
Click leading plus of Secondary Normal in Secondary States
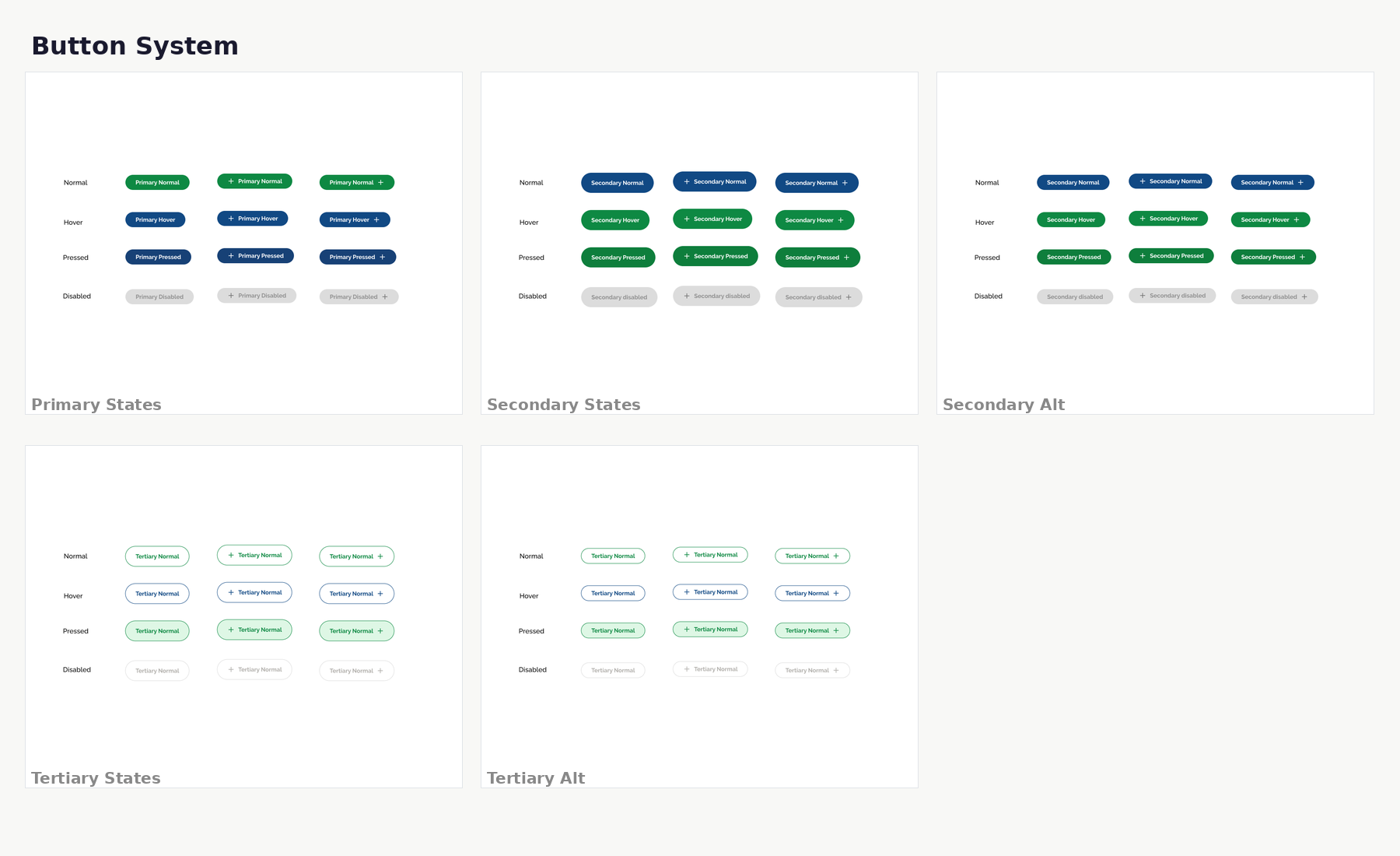[687, 182]
